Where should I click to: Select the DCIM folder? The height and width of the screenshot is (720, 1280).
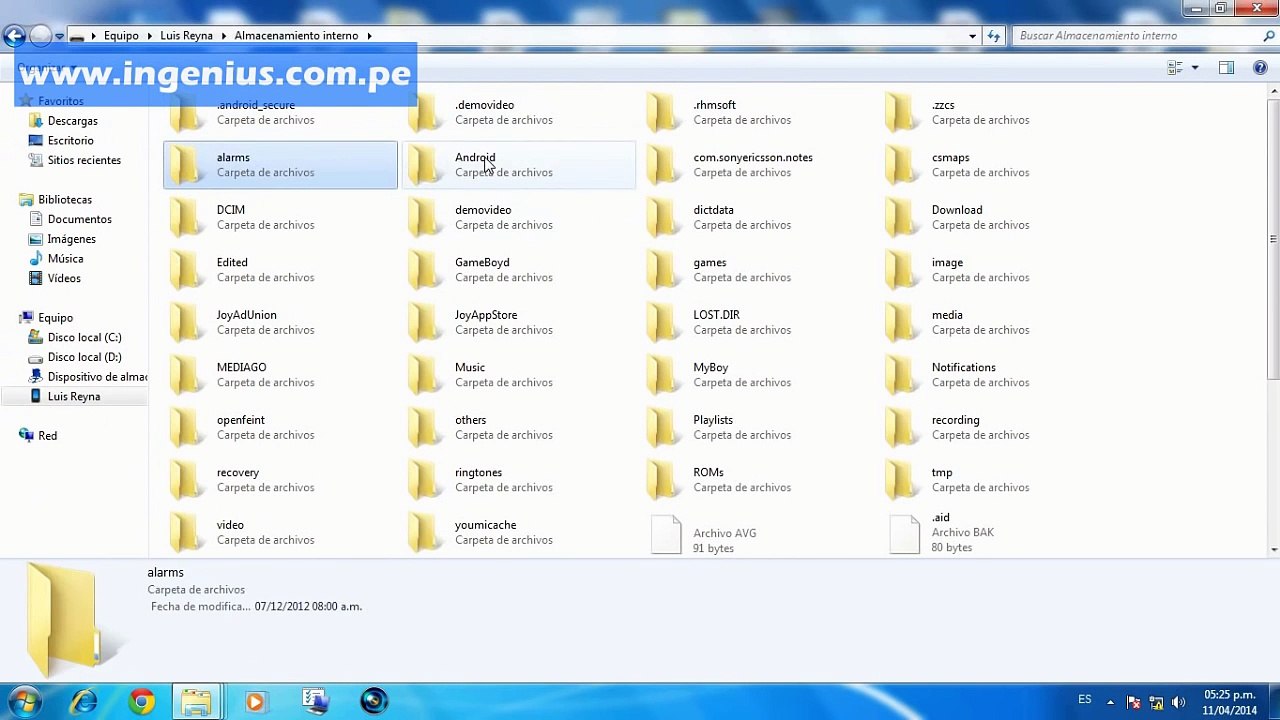click(280, 217)
